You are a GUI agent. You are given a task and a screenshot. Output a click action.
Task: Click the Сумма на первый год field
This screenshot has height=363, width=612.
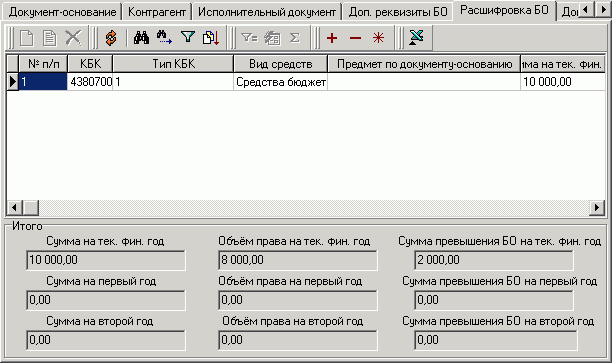(106, 300)
